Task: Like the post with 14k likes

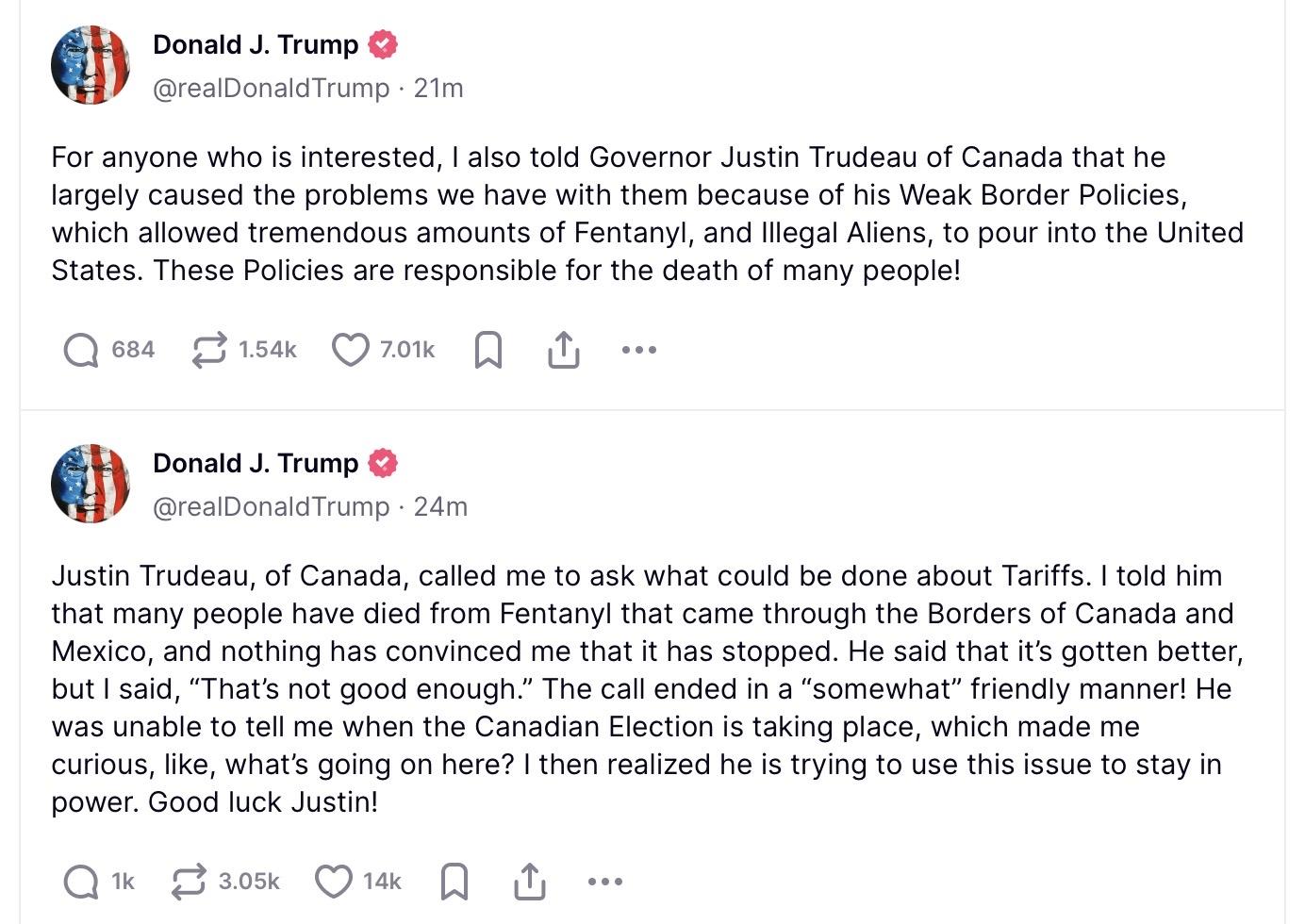Action: [333, 882]
